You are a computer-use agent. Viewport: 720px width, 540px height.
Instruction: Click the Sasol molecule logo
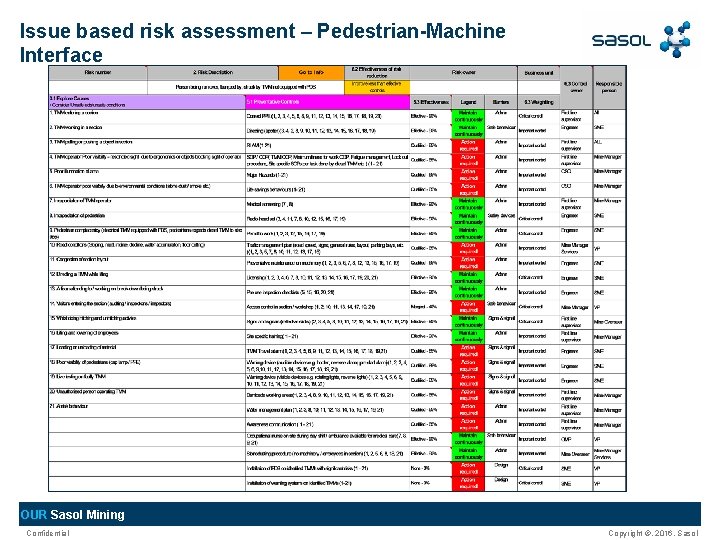point(675,39)
